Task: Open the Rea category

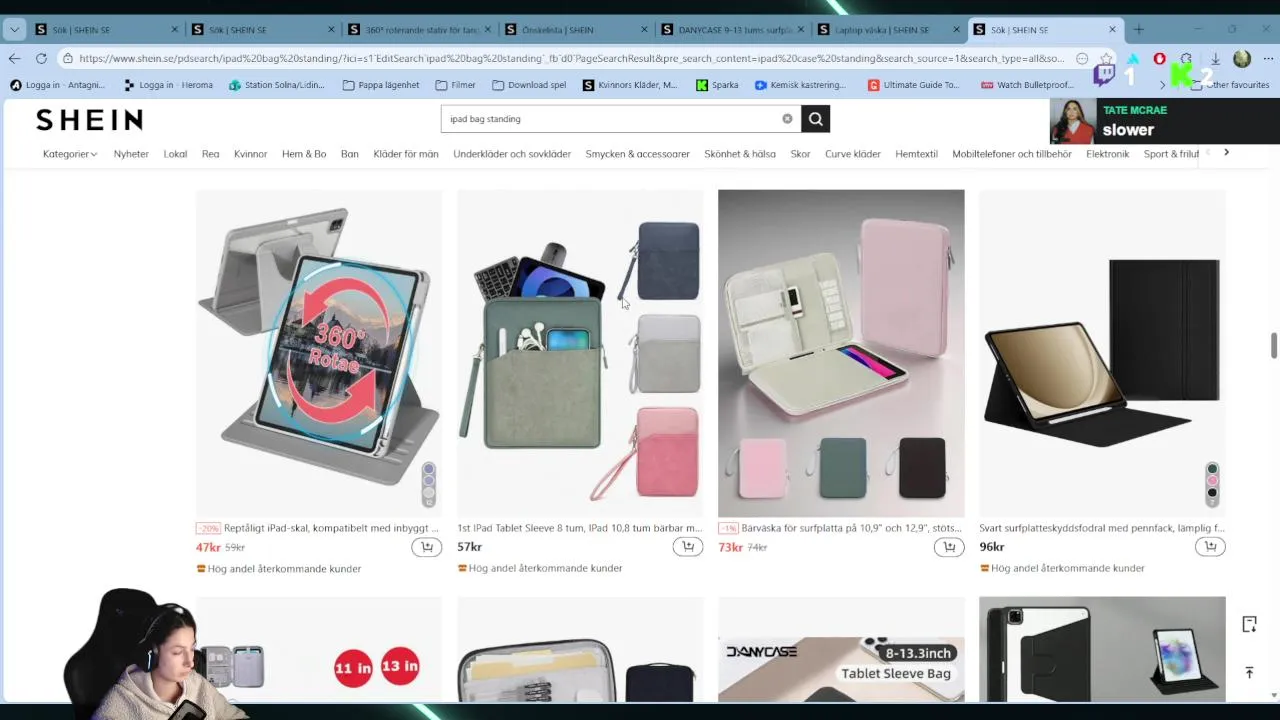Action: tap(210, 154)
